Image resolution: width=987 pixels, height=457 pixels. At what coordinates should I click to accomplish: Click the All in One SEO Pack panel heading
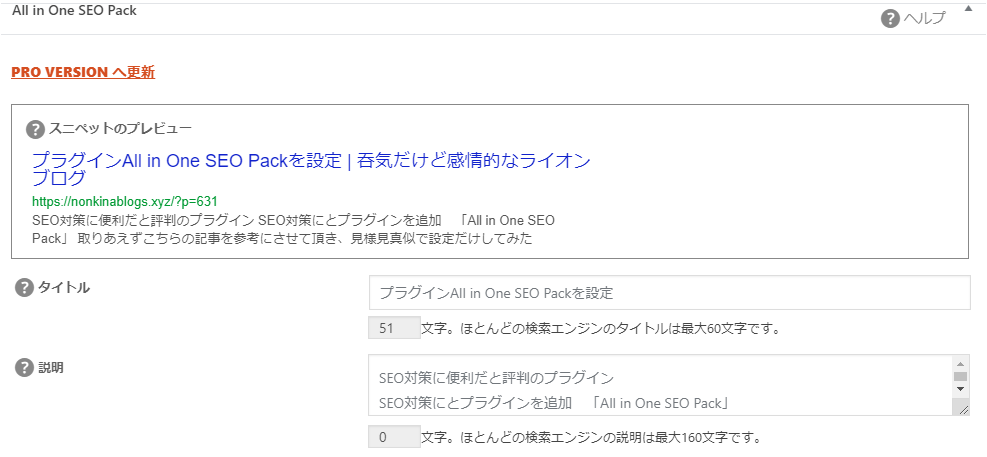point(74,10)
